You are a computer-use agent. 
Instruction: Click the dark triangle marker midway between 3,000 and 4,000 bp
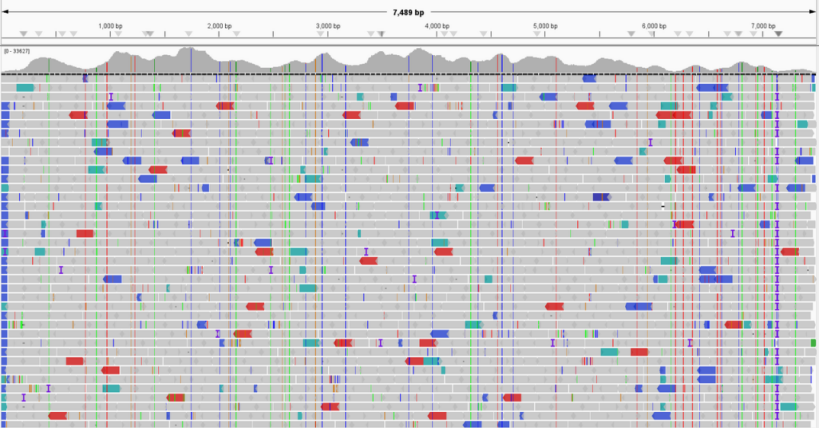(381, 34)
